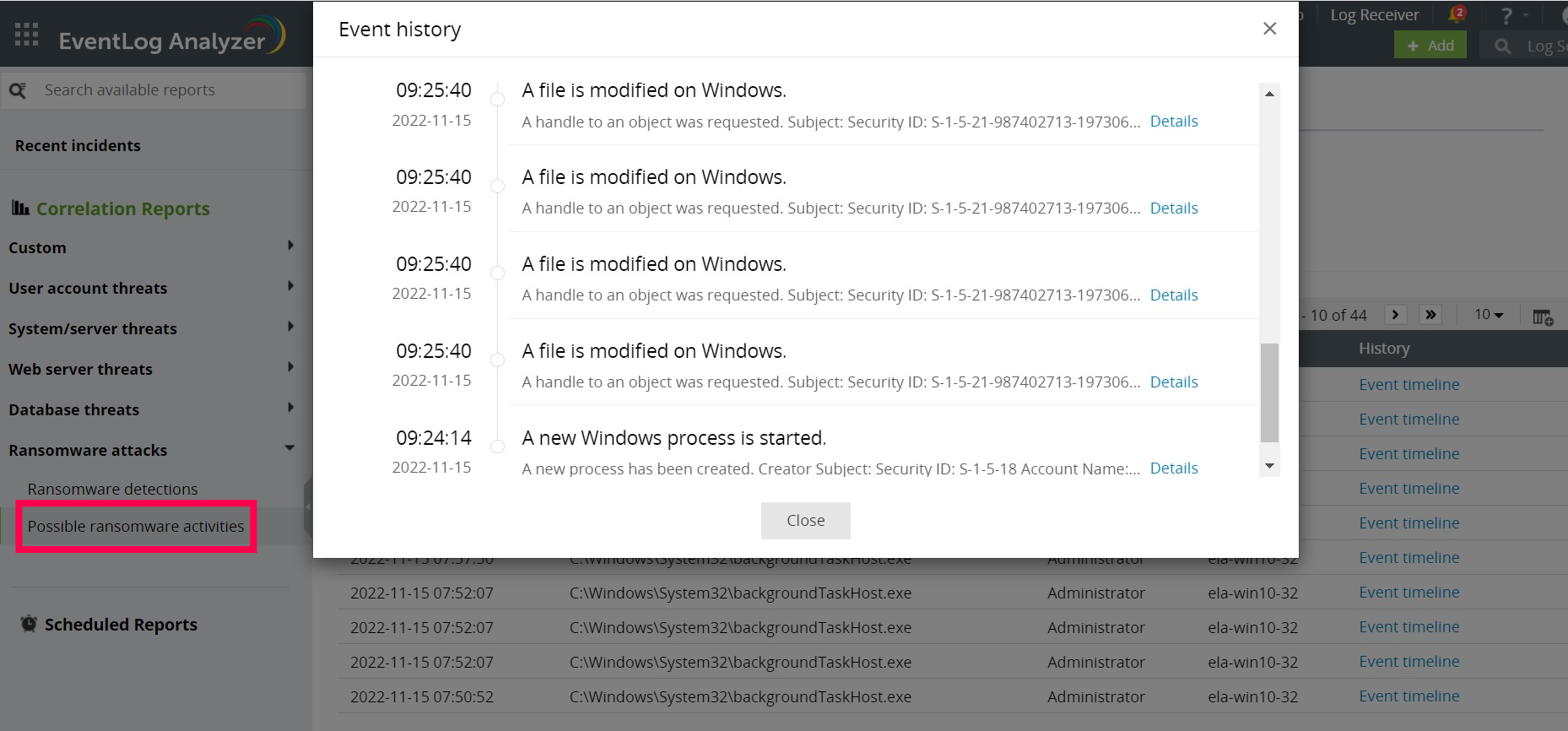Screen dimensions: 1568x731
Task: Select Ransomware detections report
Action: [112, 490]
